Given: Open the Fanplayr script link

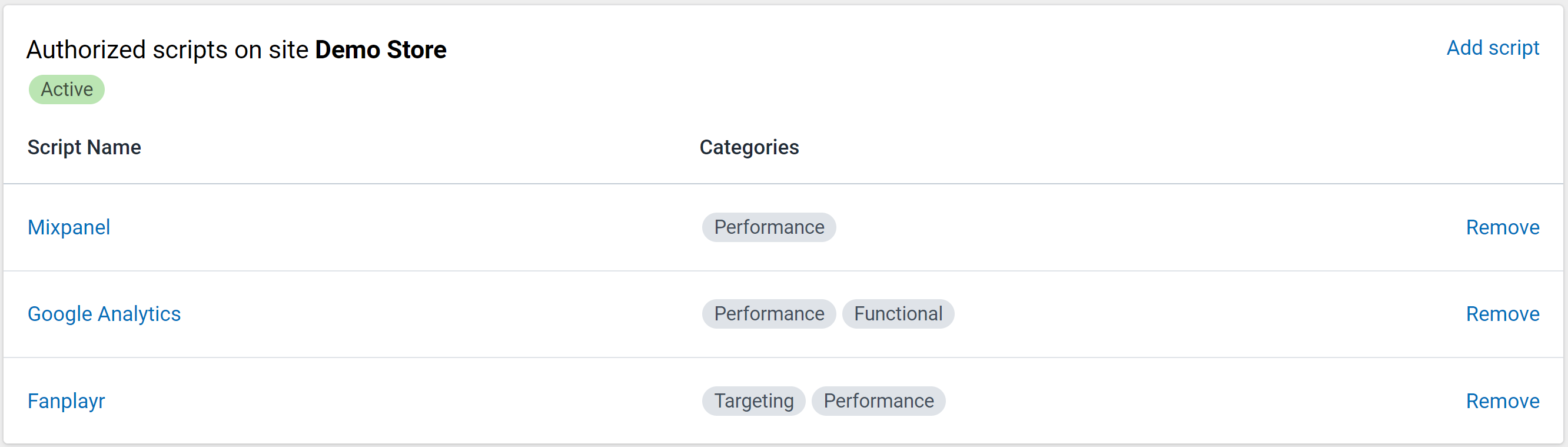Looking at the screenshot, I should tap(67, 400).
